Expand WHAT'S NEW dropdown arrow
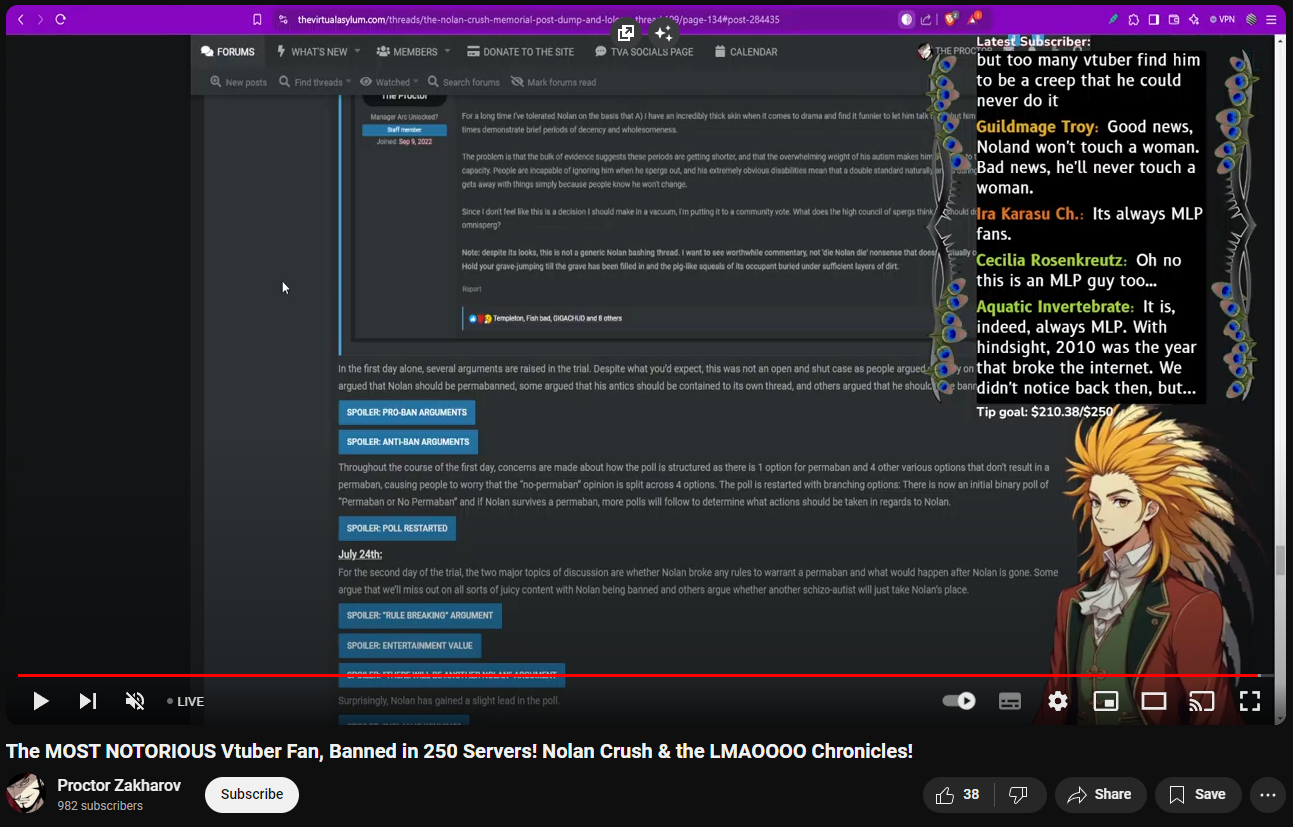This screenshot has height=827, width=1293. tap(358, 51)
